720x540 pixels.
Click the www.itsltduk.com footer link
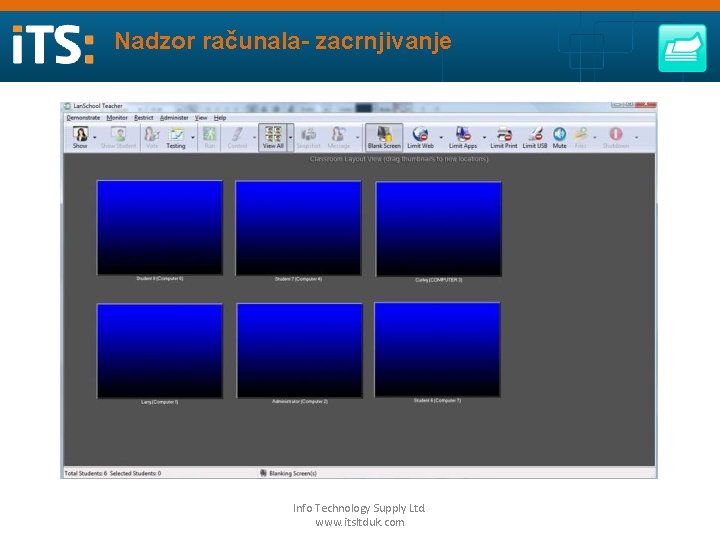pos(360,523)
